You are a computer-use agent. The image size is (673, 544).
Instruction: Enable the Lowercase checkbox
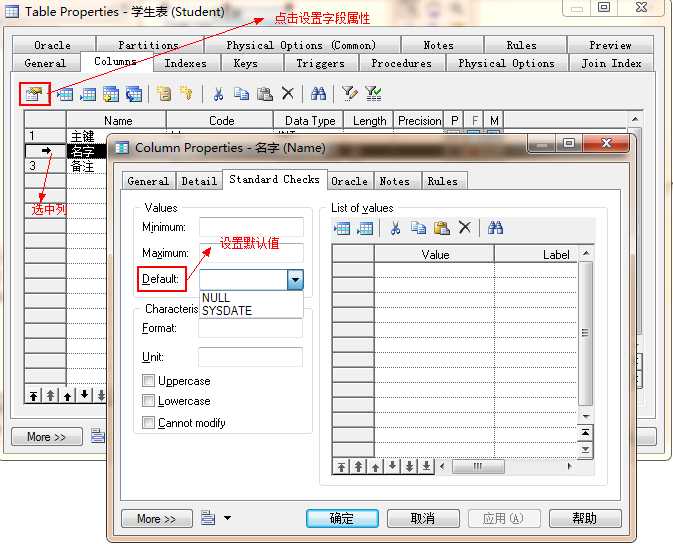(x=149, y=401)
